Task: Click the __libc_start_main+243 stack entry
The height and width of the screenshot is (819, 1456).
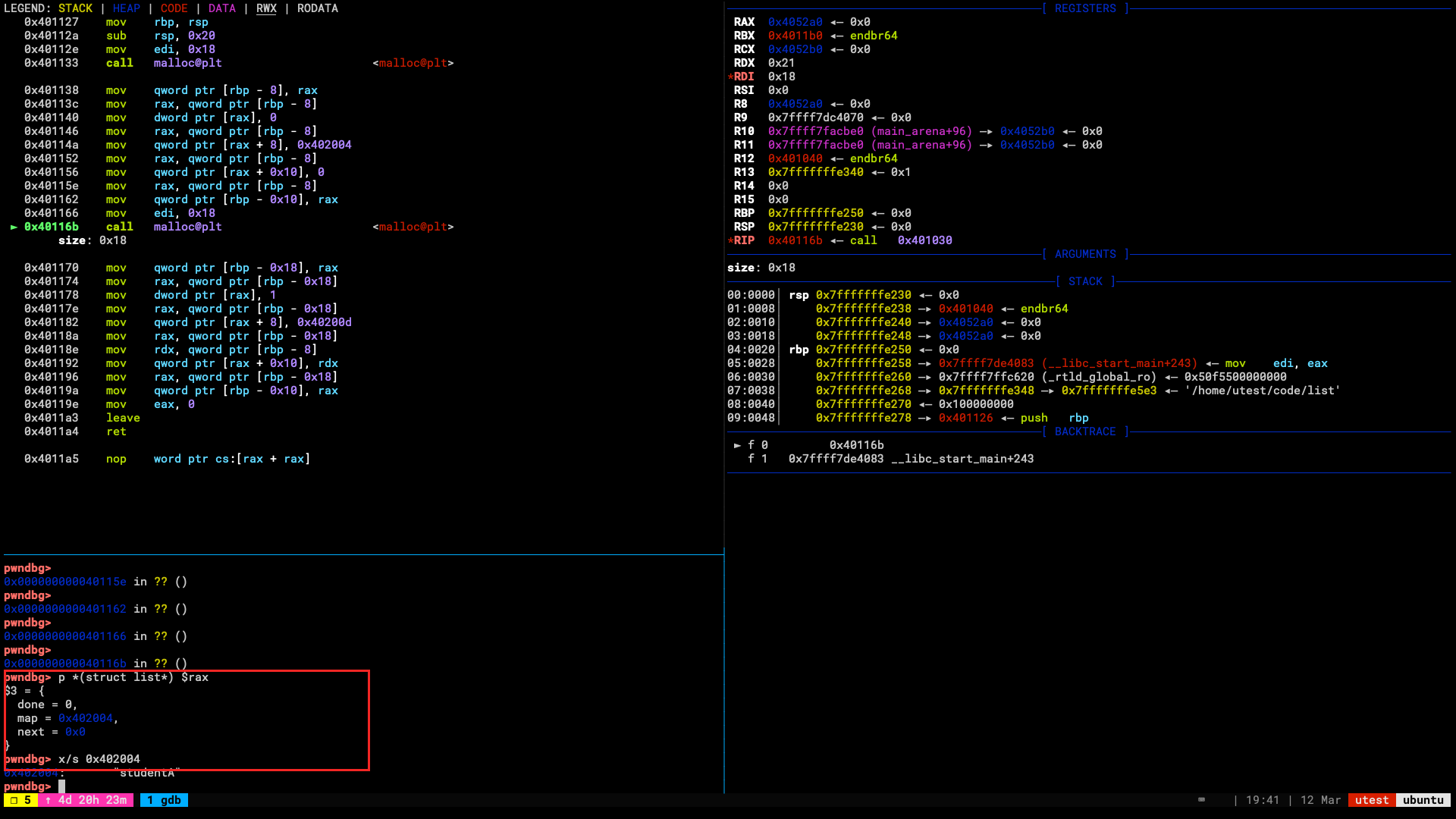Action: click(1068, 363)
